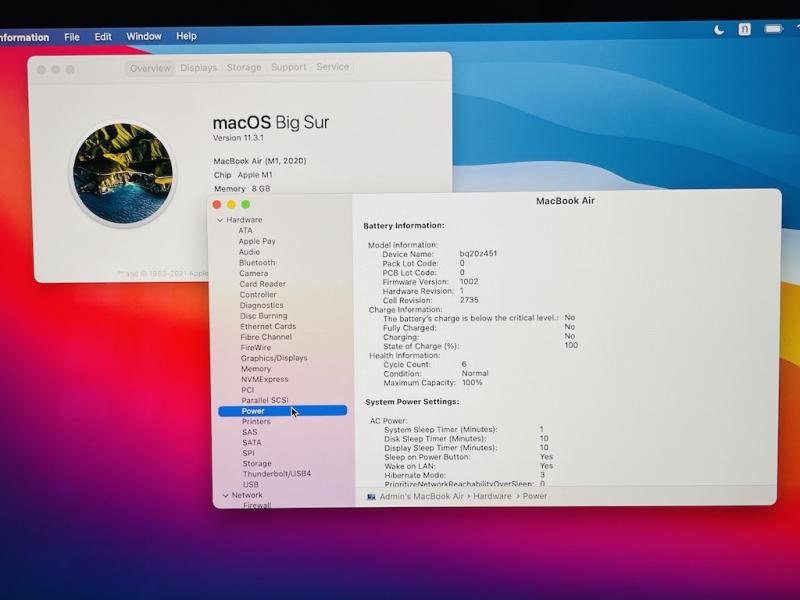Click the "Cycle Count:" label

pos(407,365)
